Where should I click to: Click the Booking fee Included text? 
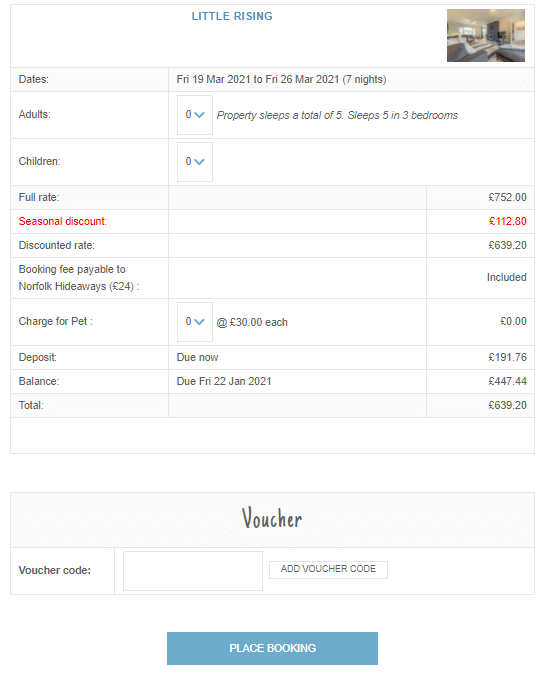click(x=506, y=278)
